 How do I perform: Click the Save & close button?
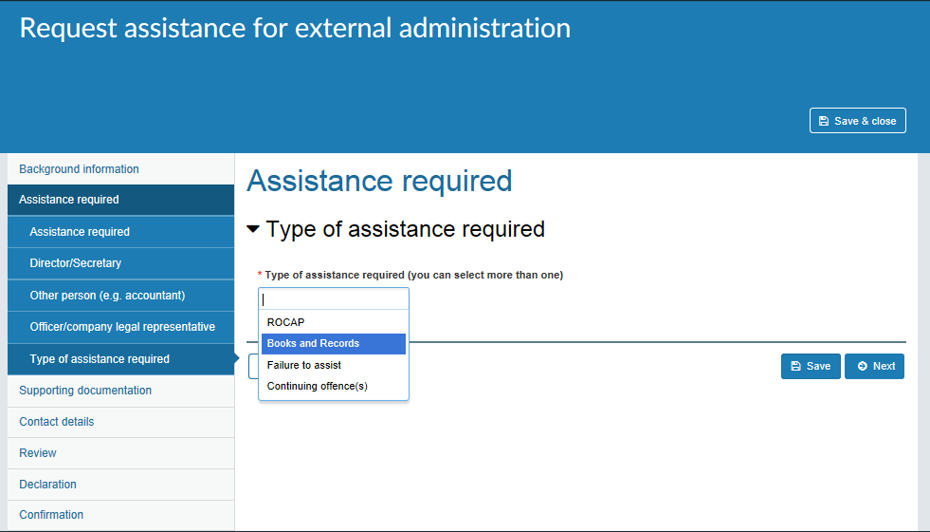point(857,120)
